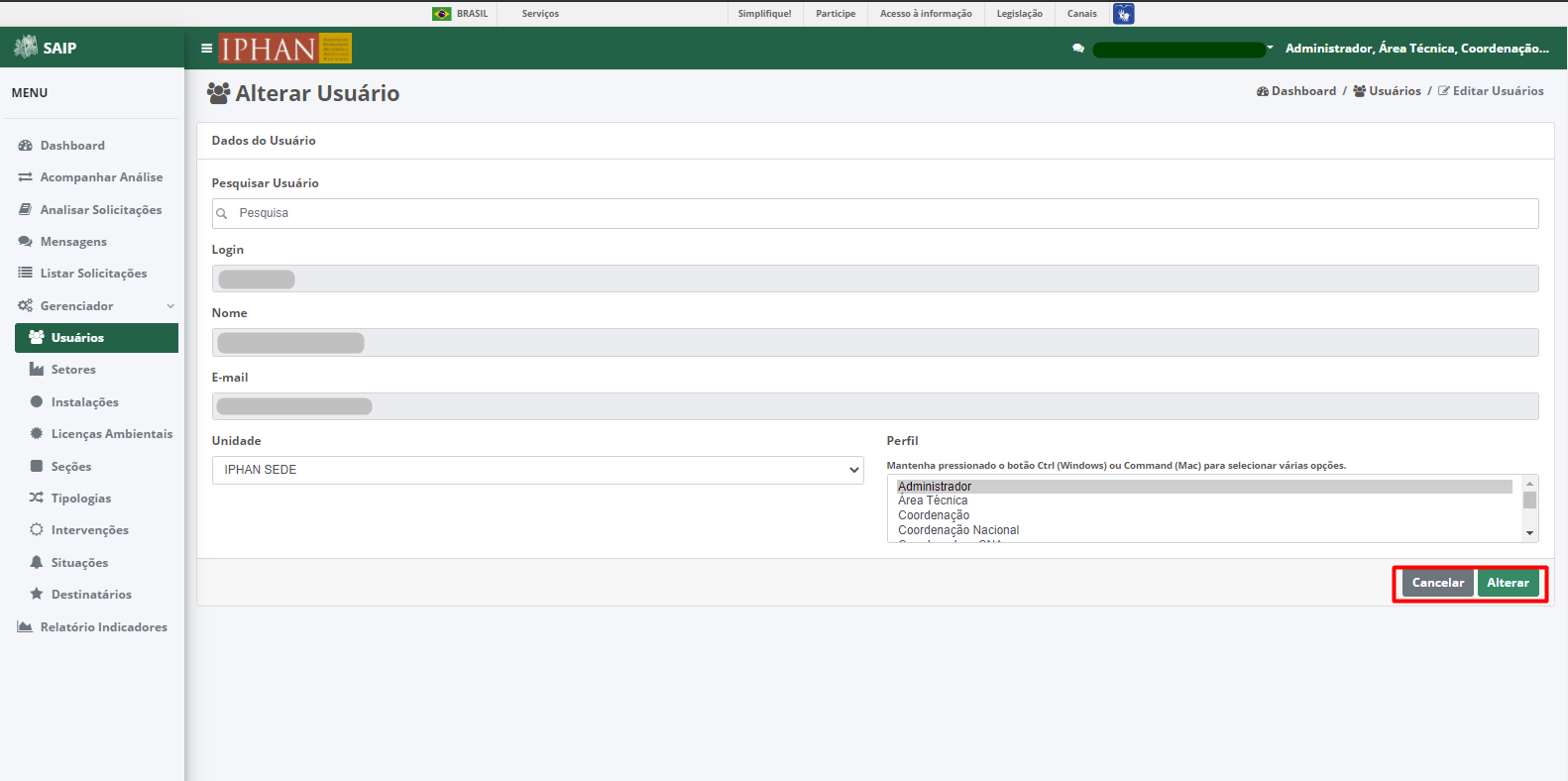Select Setores under Gerenciador
1568x781 pixels.
point(73,370)
